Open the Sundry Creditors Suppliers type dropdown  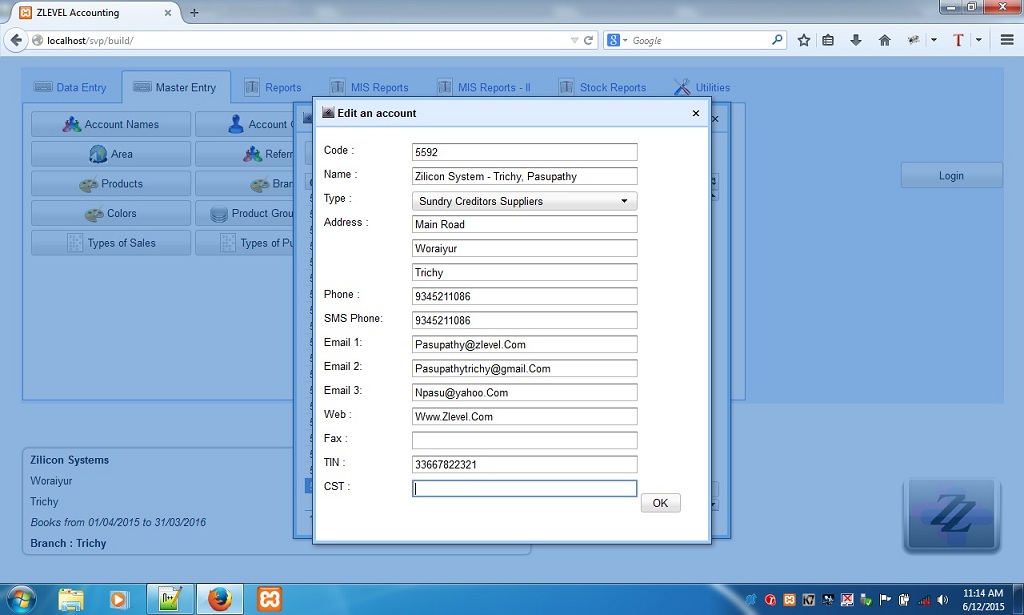point(626,201)
